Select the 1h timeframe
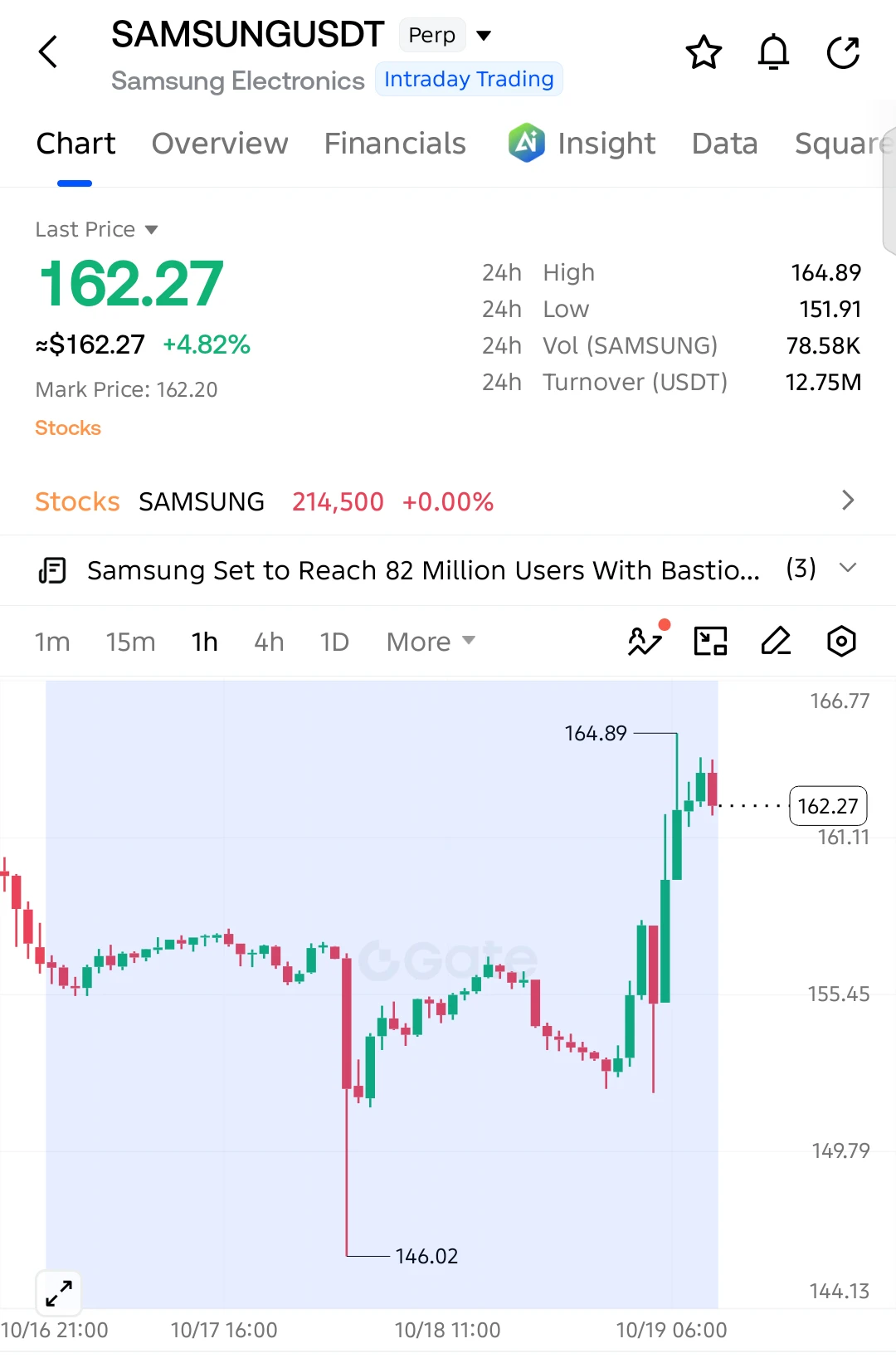The width and height of the screenshot is (896, 1363). [x=204, y=642]
